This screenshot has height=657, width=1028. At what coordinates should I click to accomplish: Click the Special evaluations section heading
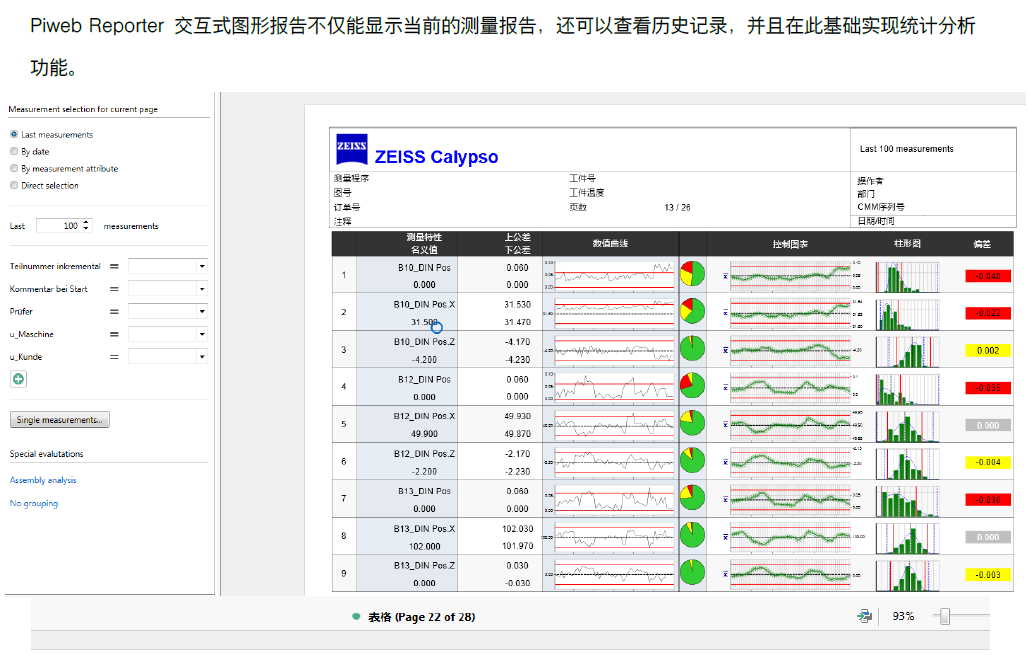[47, 454]
